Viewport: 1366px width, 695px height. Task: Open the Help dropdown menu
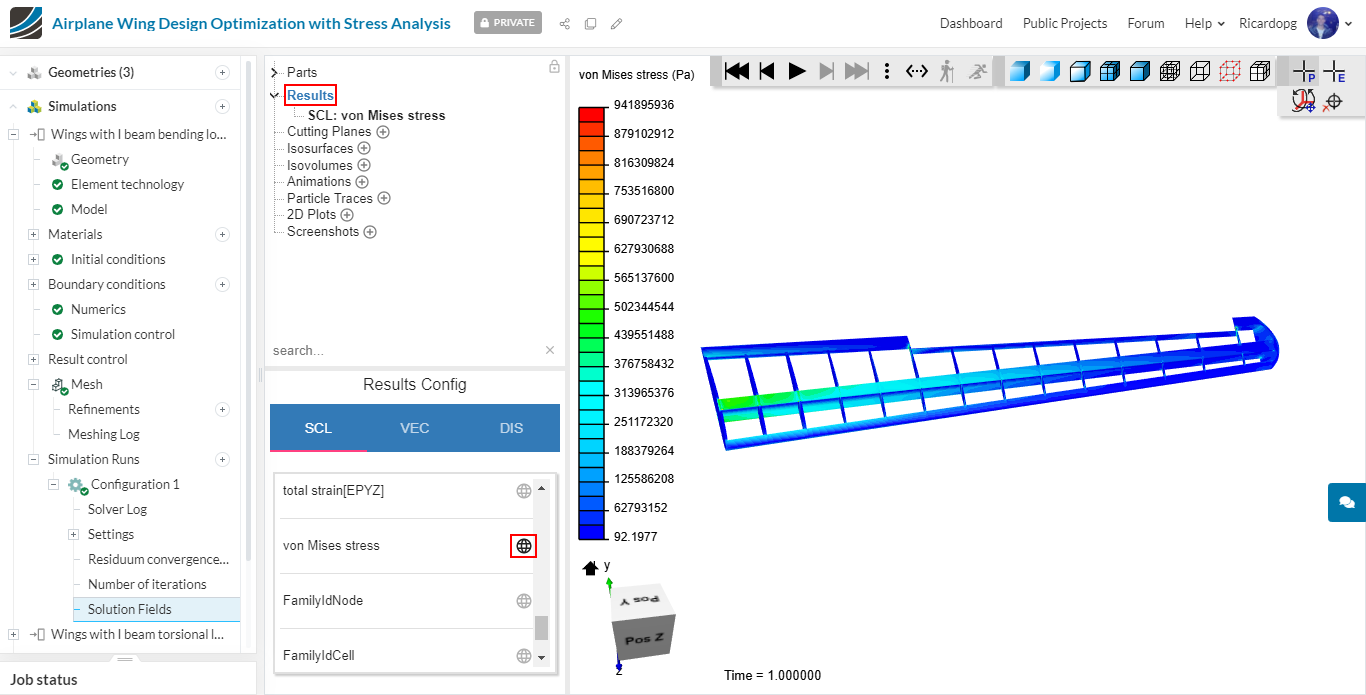[x=1204, y=23]
